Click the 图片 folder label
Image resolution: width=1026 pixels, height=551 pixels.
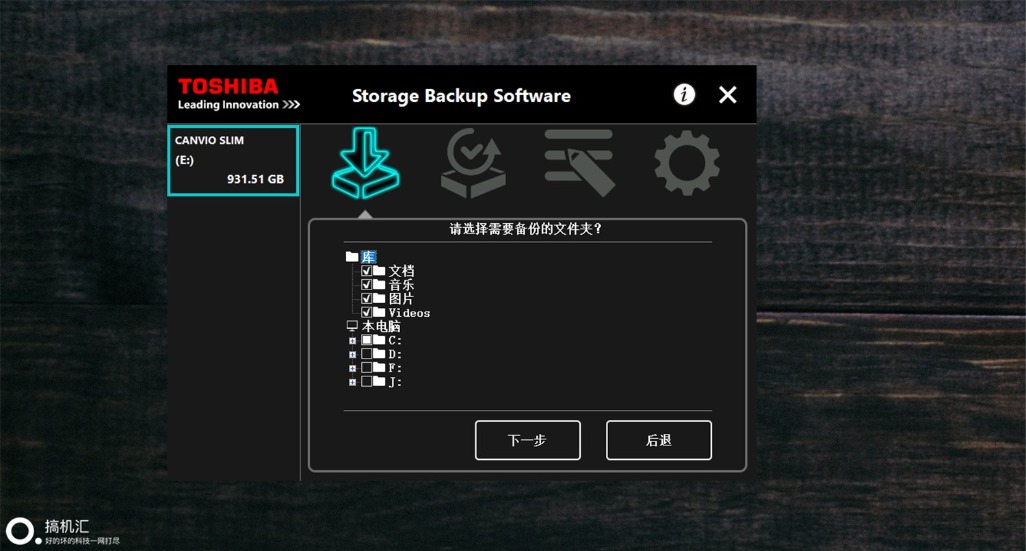point(401,298)
